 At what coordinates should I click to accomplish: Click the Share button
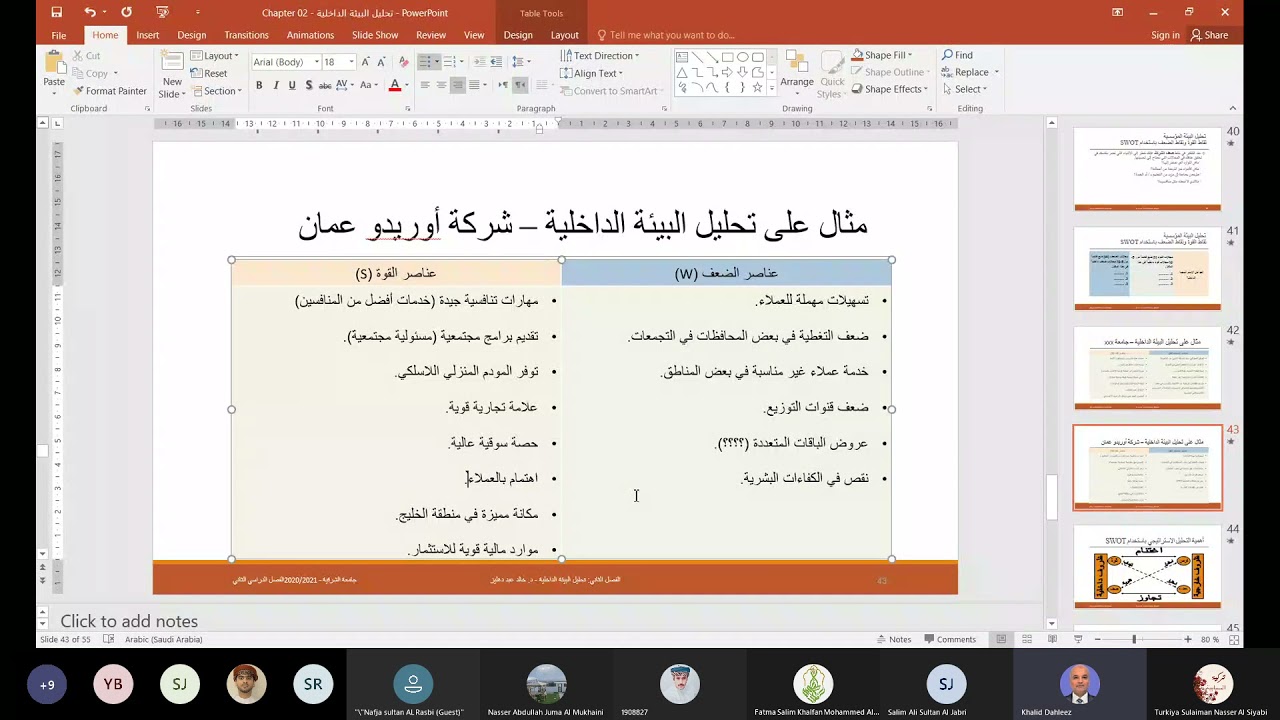1209,35
